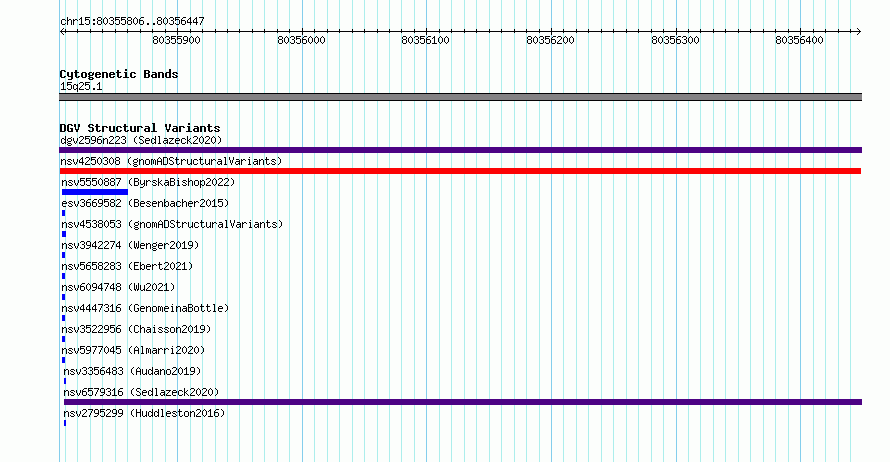Open the nsv3522956 (Chaisson2019) variant
The width and height of the screenshot is (890, 462).
tap(136, 329)
